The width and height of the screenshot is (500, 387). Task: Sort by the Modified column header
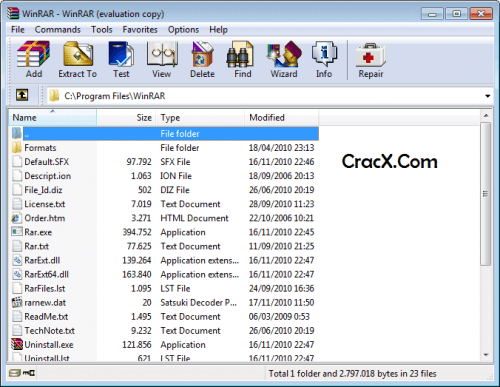pos(282,117)
